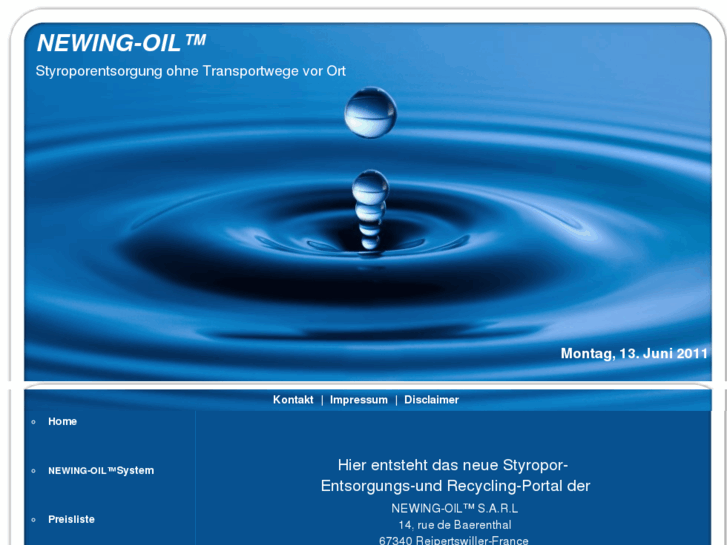Open the Preisliste menu item
The width and height of the screenshot is (727, 545).
(71, 519)
